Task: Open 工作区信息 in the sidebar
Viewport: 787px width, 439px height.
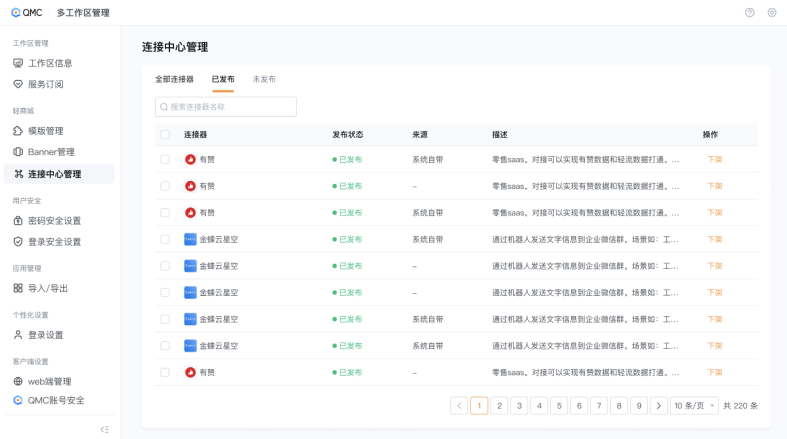Action: click(x=43, y=63)
